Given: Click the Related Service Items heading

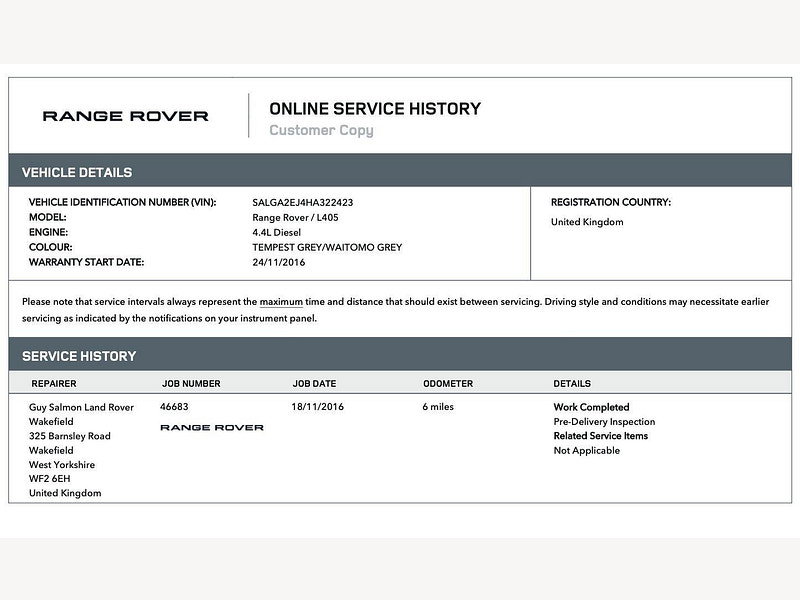Looking at the screenshot, I should tap(601, 436).
